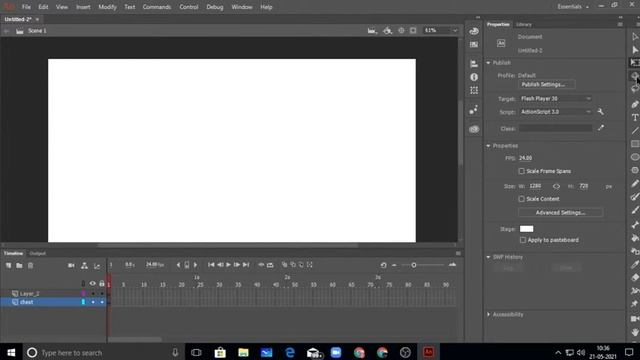Open the Transform panel icon

(x=474, y=90)
